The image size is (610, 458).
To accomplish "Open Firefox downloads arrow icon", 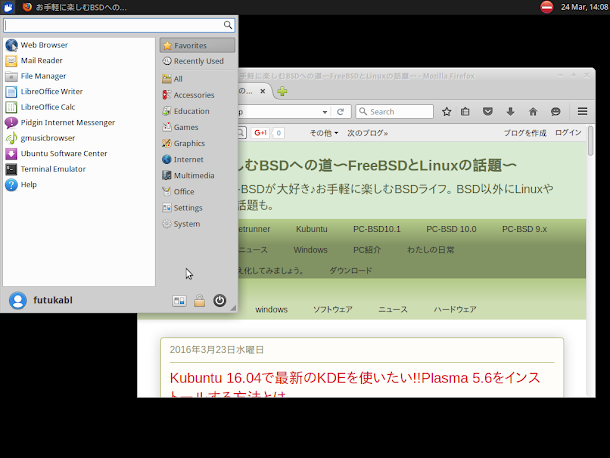I will [x=510, y=112].
